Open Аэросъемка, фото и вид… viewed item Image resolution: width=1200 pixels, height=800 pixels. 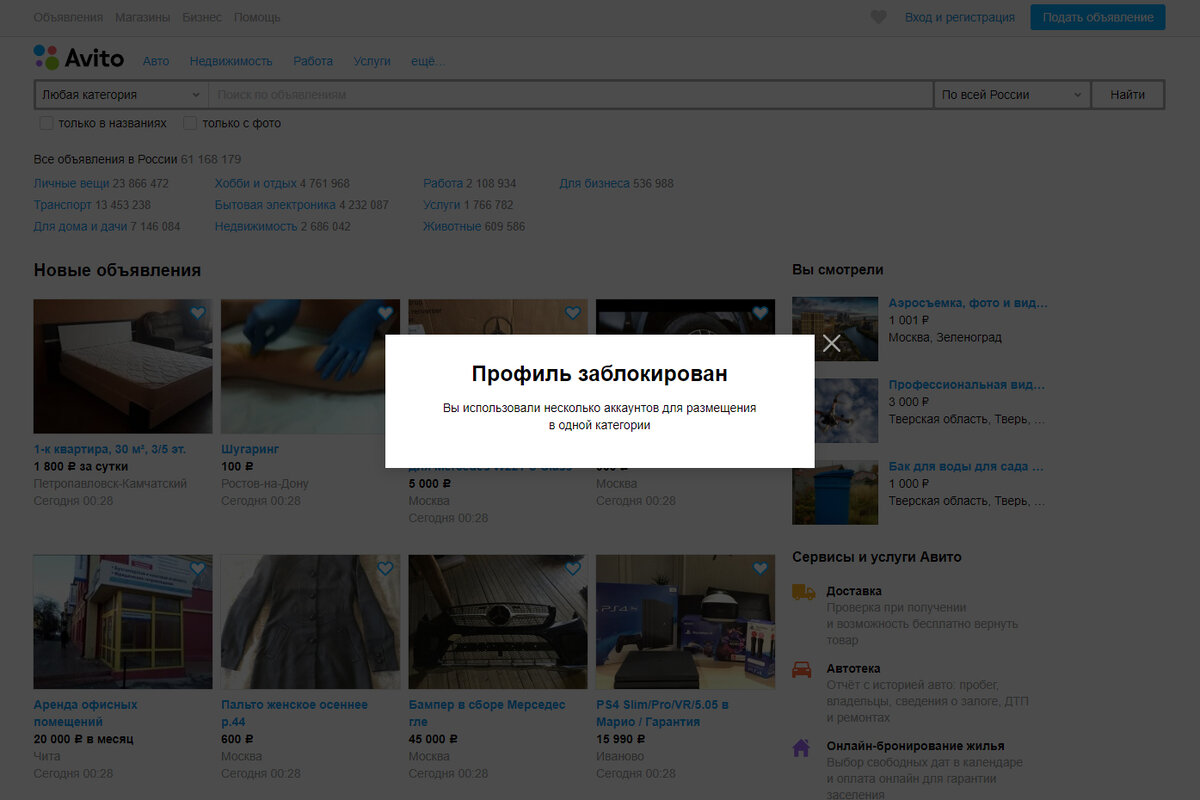(968, 303)
